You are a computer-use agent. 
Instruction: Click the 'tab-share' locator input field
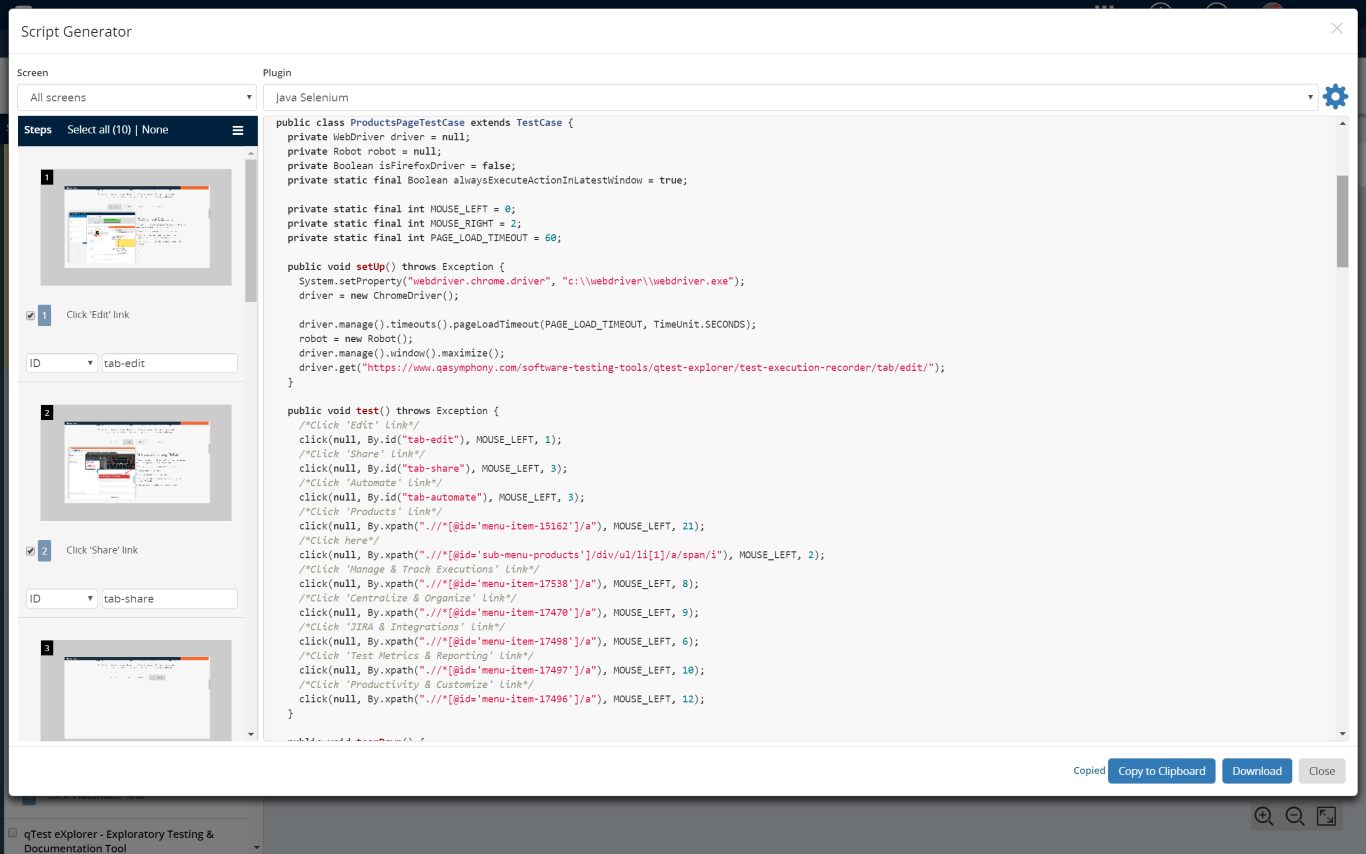coord(169,599)
